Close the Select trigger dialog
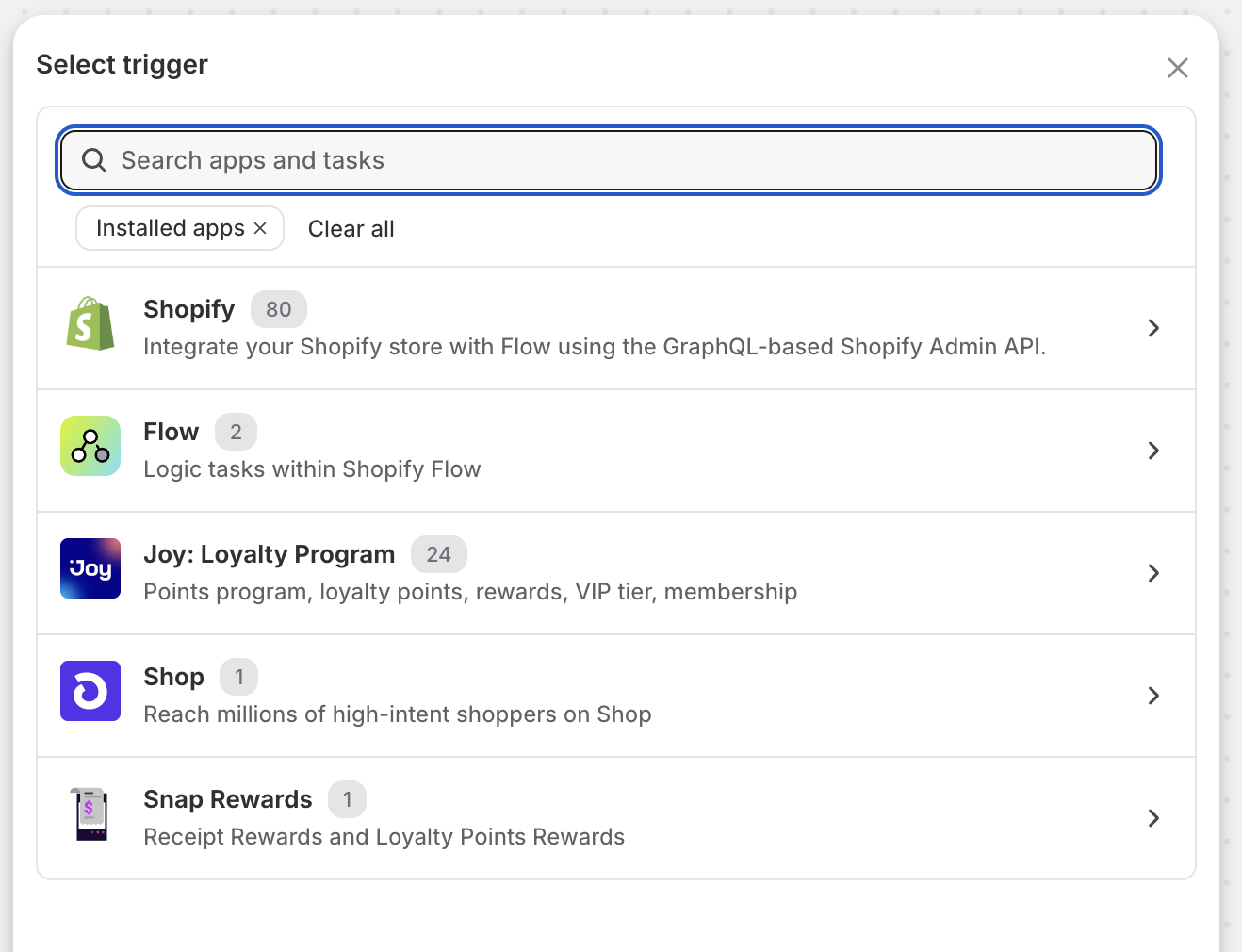The height and width of the screenshot is (952, 1242). tap(1177, 68)
